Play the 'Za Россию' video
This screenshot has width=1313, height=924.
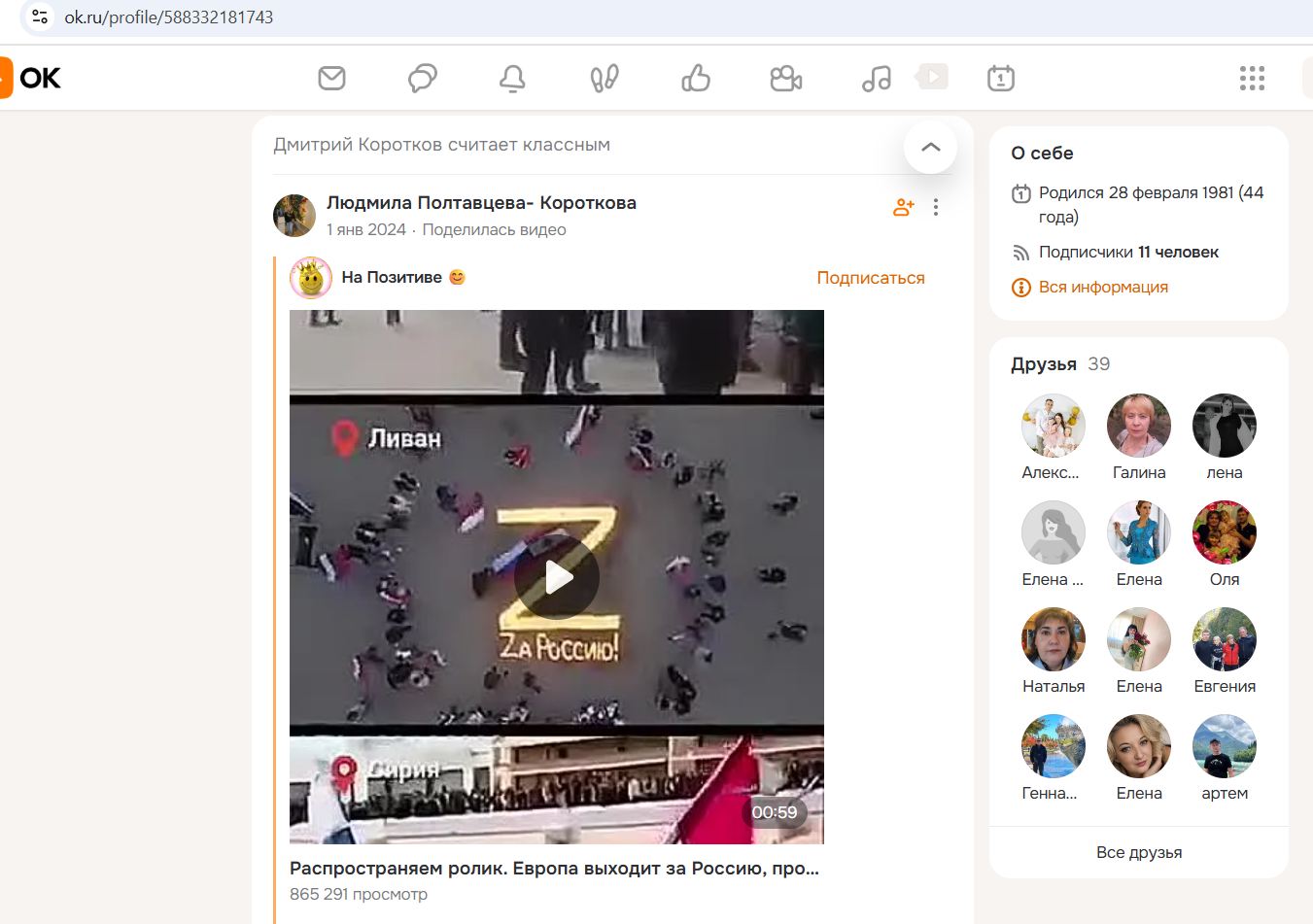pyautogui.click(x=557, y=575)
